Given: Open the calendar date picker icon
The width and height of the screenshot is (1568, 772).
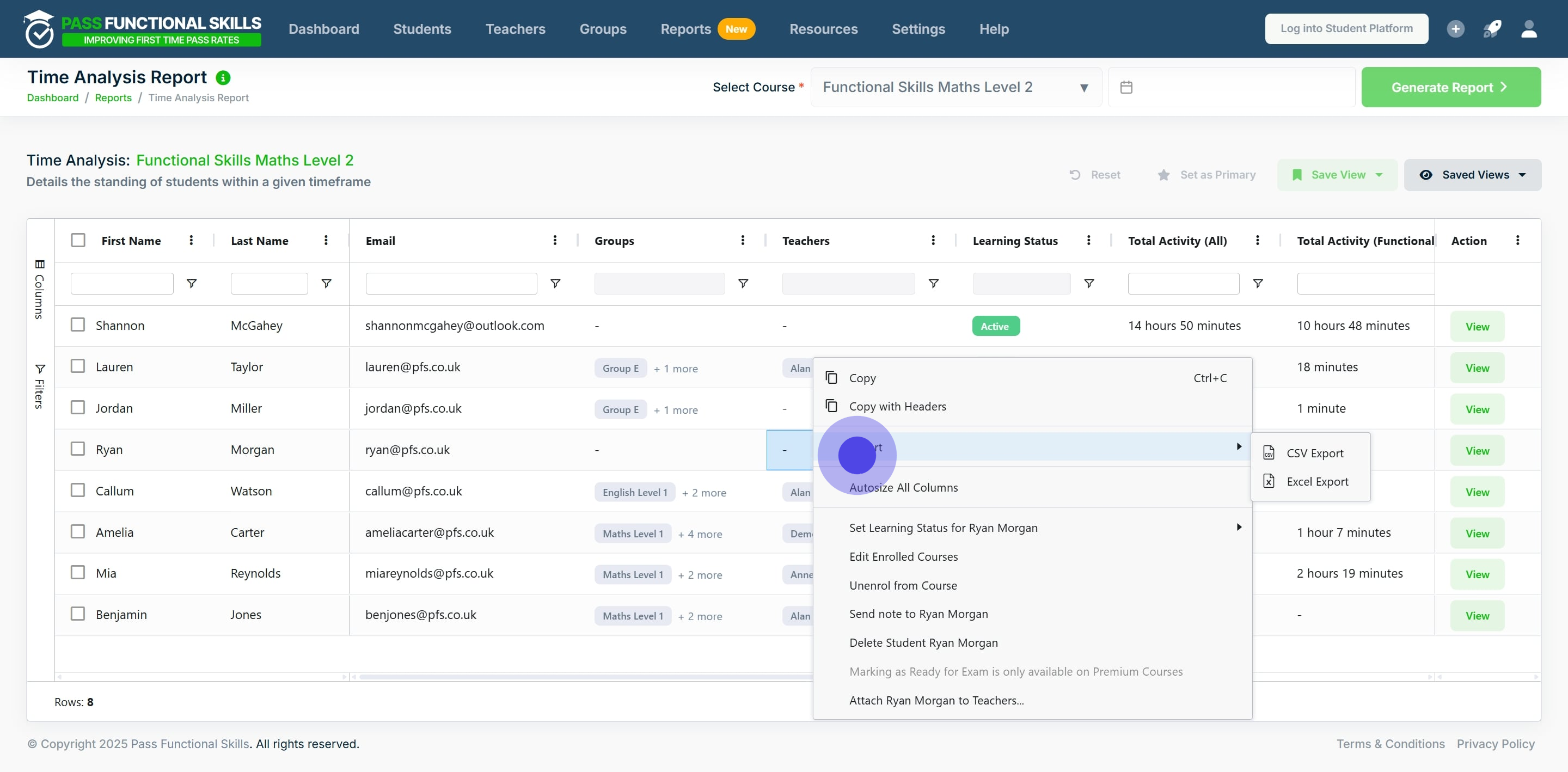Looking at the screenshot, I should pyautogui.click(x=1126, y=87).
